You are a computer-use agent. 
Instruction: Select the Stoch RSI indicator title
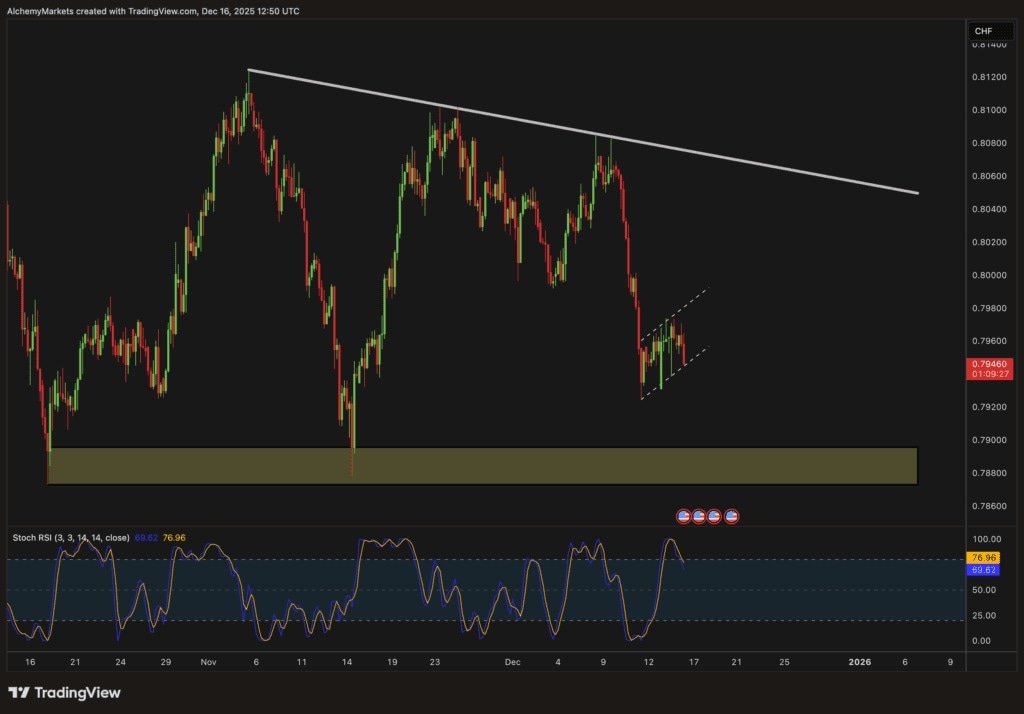(x=70, y=538)
